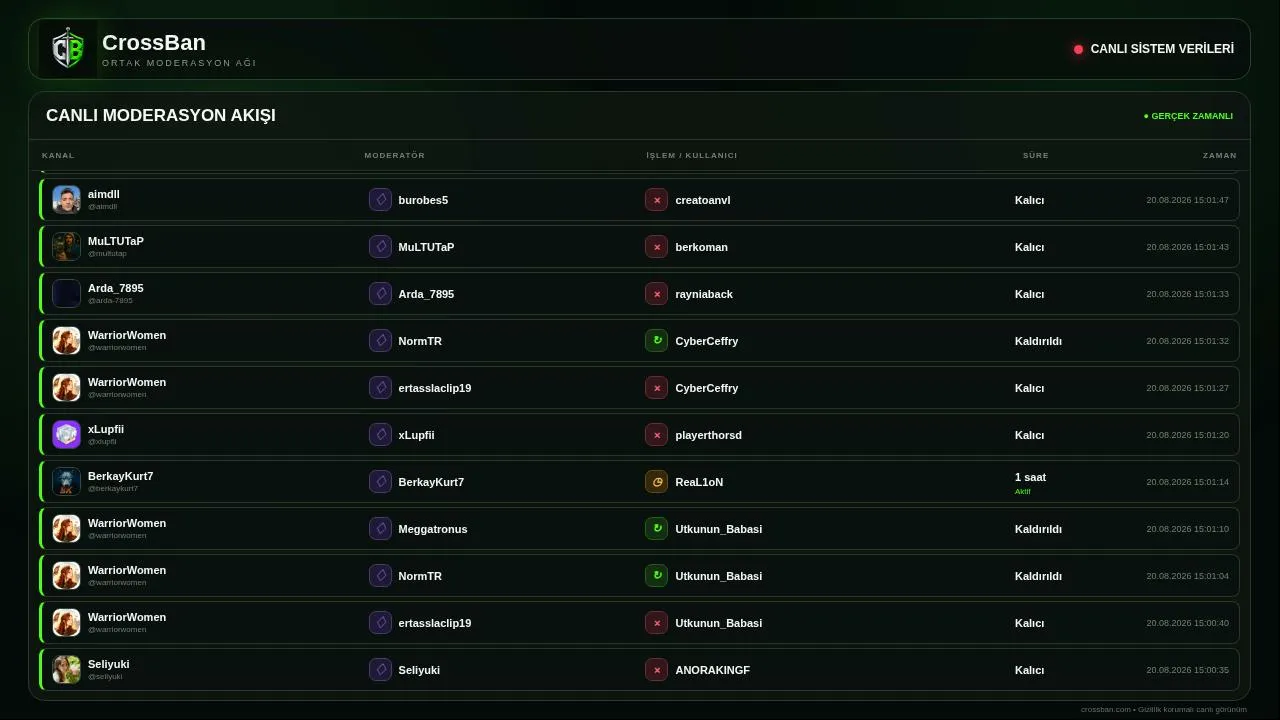Viewport: 1280px width, 720px height.
Task: Click the CANLI SİSTEM VERİLERİ live indicator
Action: click(1154, 49)
